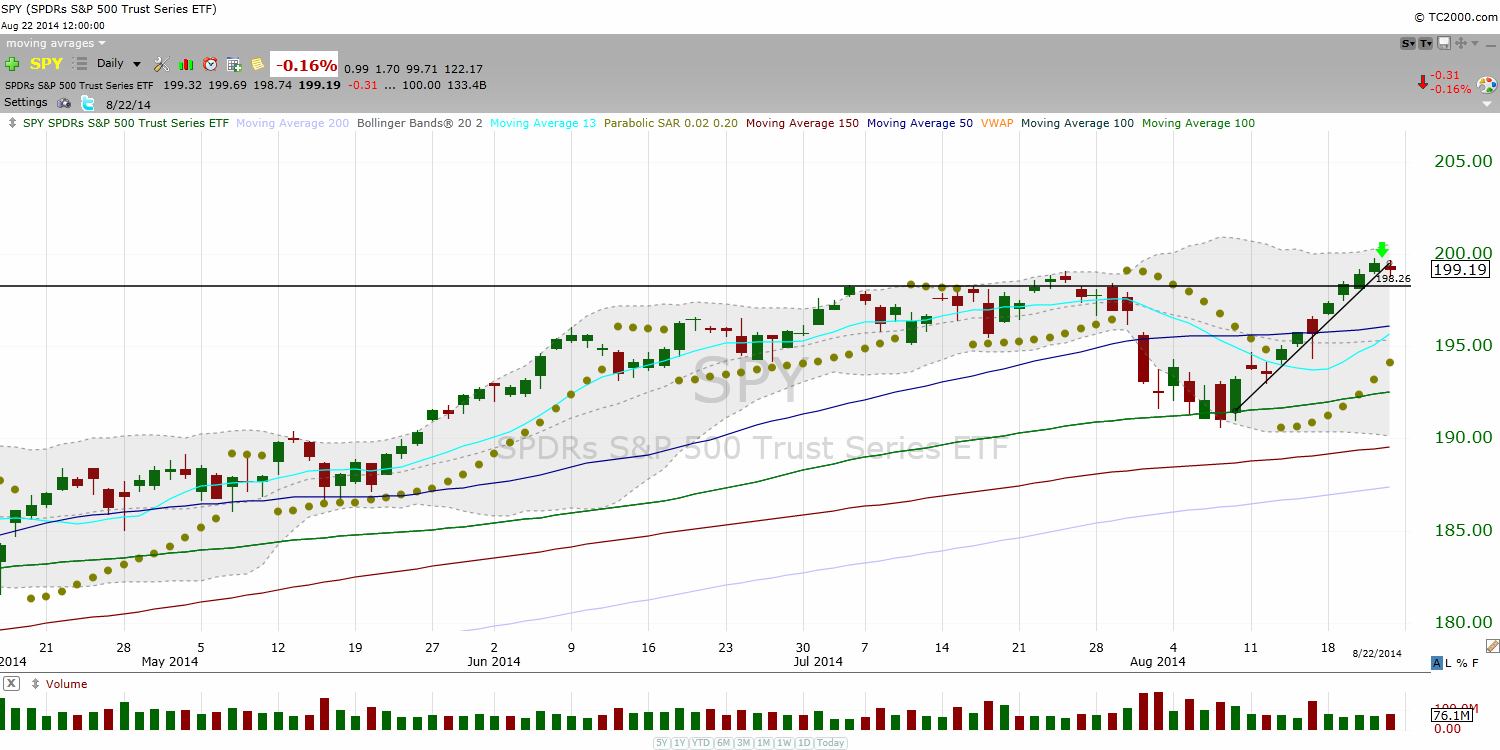This screenshot has height=750, width=1500.
Task: Click SPY SPDRs S&P 500 Trust legend label
Action: pos(124,123)
